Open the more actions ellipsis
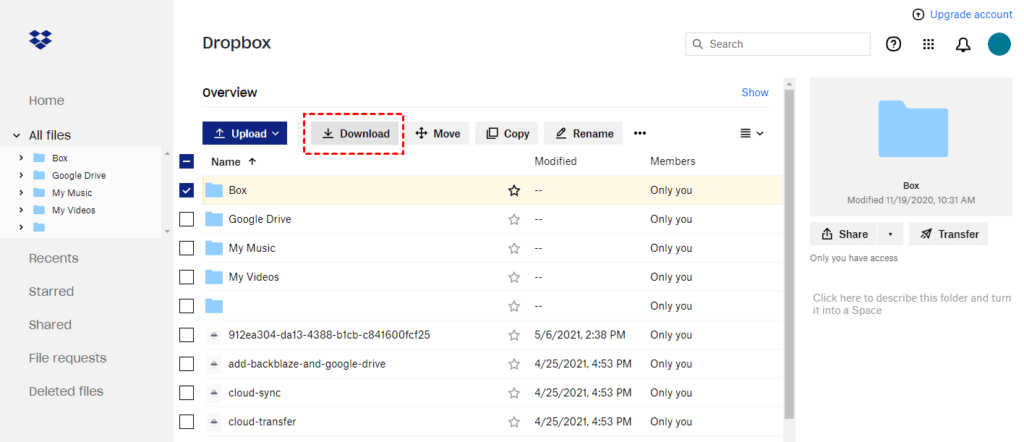This screenshot has height=442, width=1024. point(640,133)
